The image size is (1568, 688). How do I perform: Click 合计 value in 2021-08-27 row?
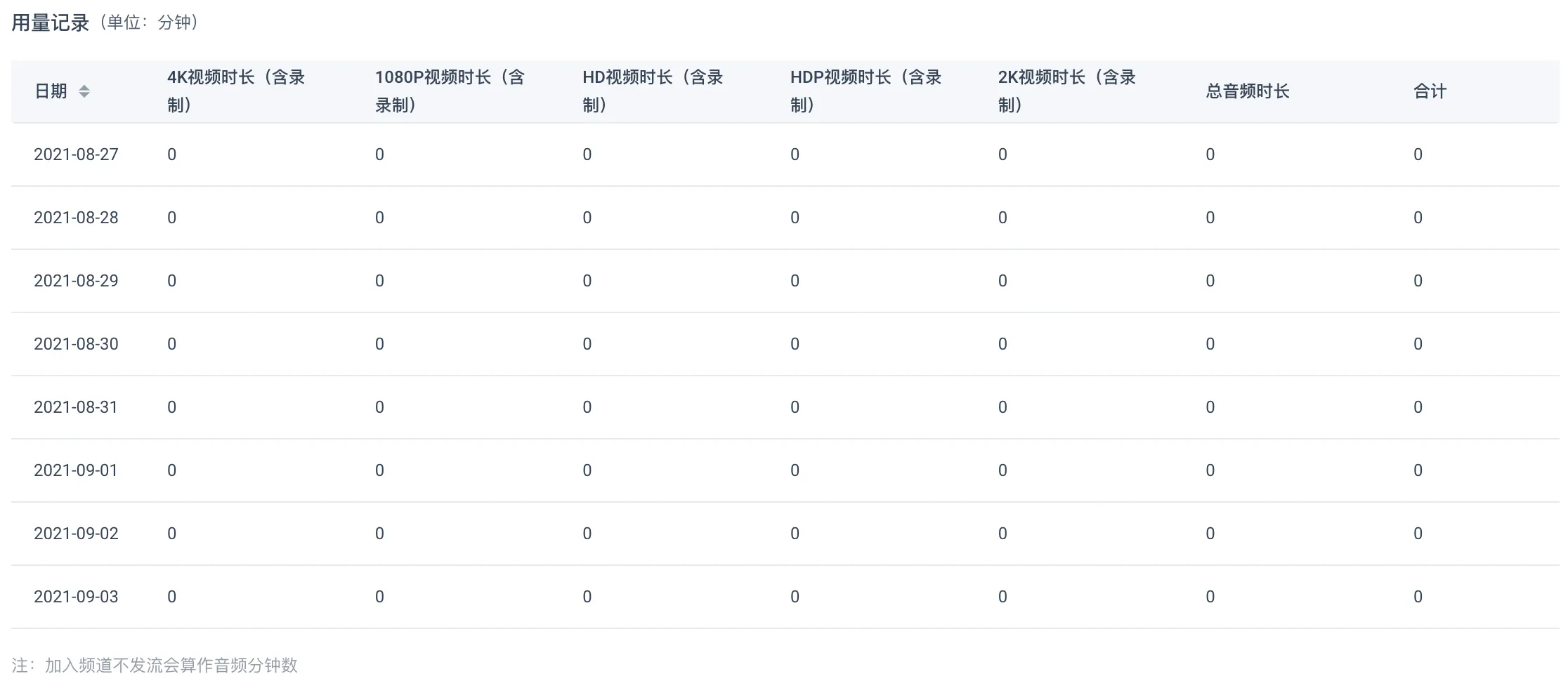[x=1418, y=154]
